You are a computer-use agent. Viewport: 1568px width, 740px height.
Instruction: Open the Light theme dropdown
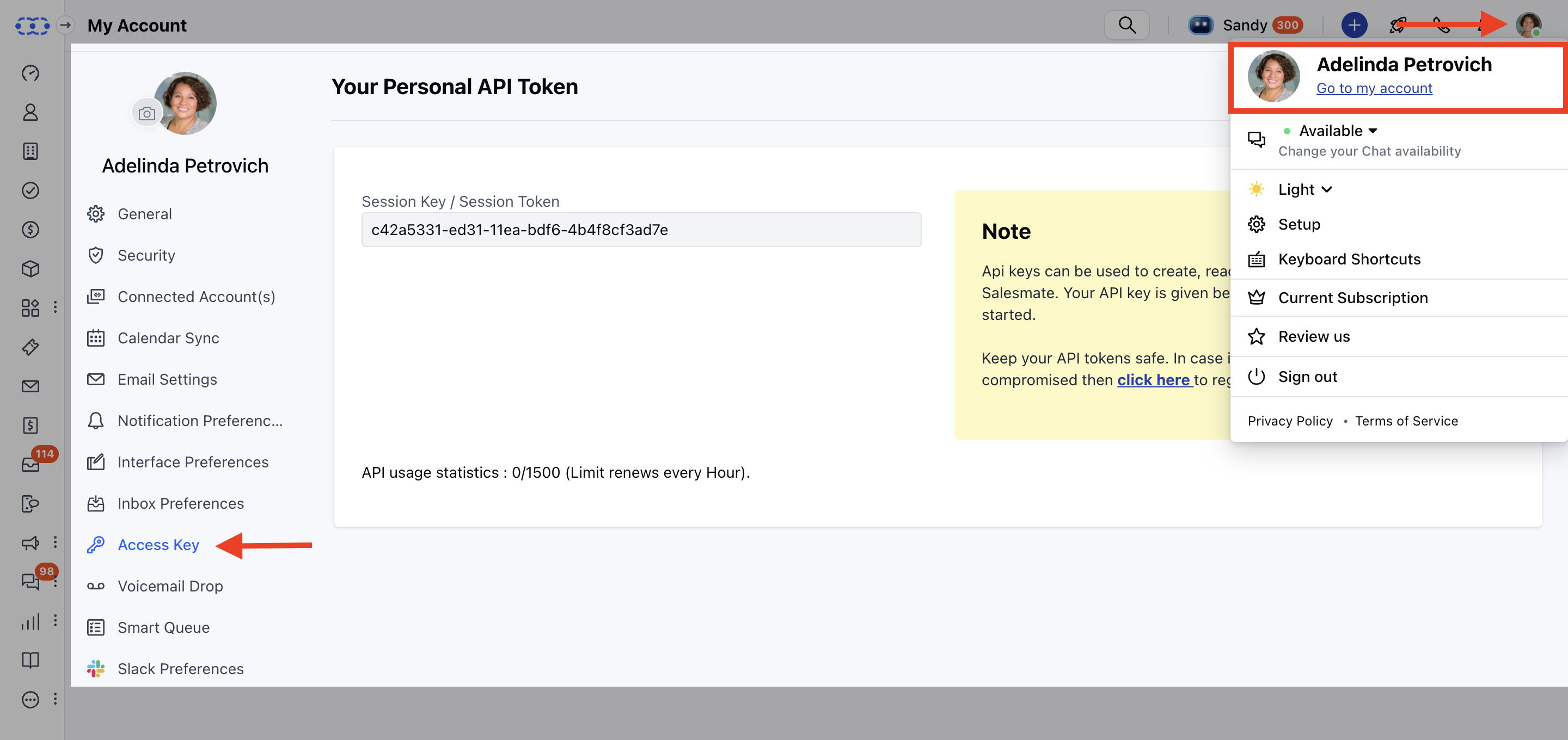pyautogui.click(x=1304, y=189)
